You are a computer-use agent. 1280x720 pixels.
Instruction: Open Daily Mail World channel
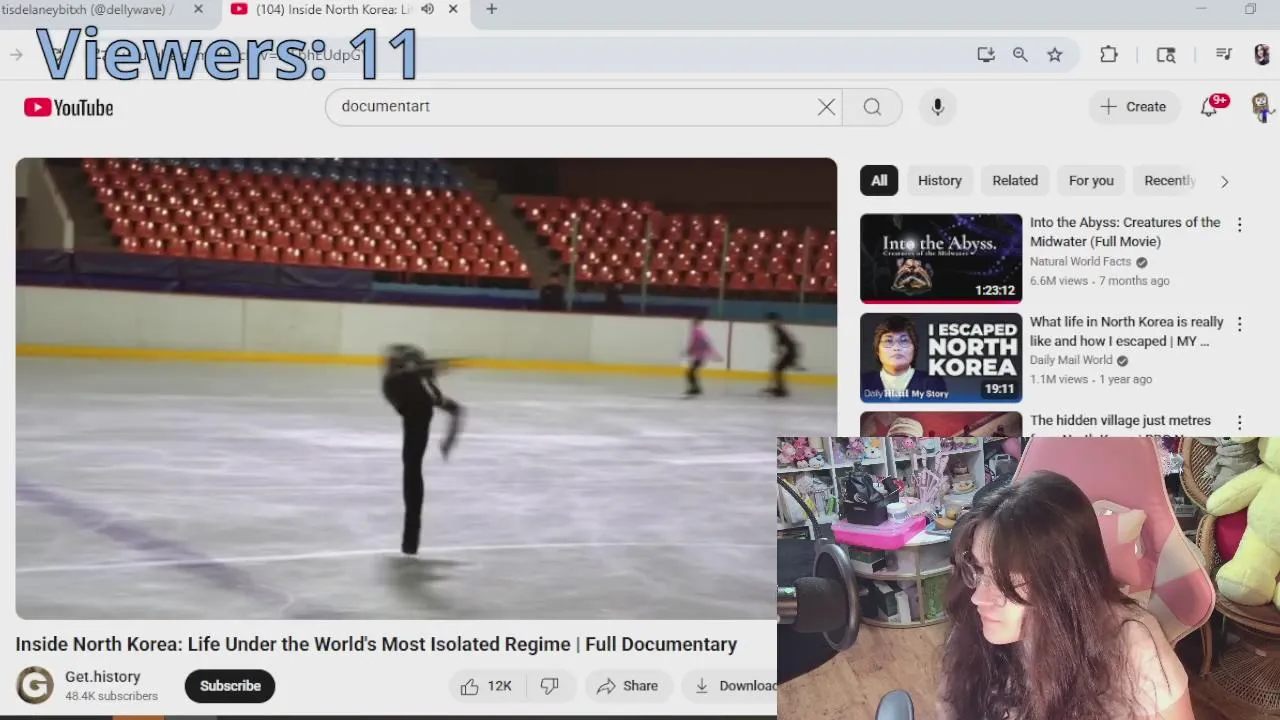tap(1071, 360)
